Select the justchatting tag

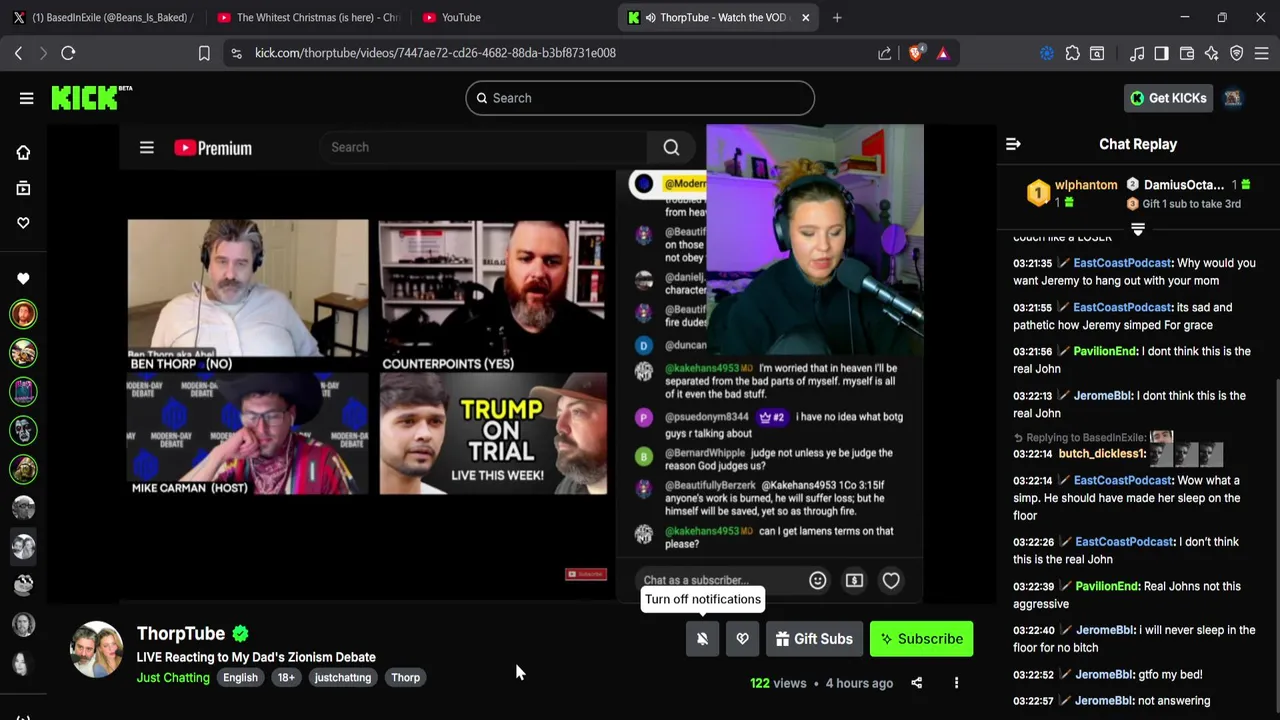[x=342, y=677]
